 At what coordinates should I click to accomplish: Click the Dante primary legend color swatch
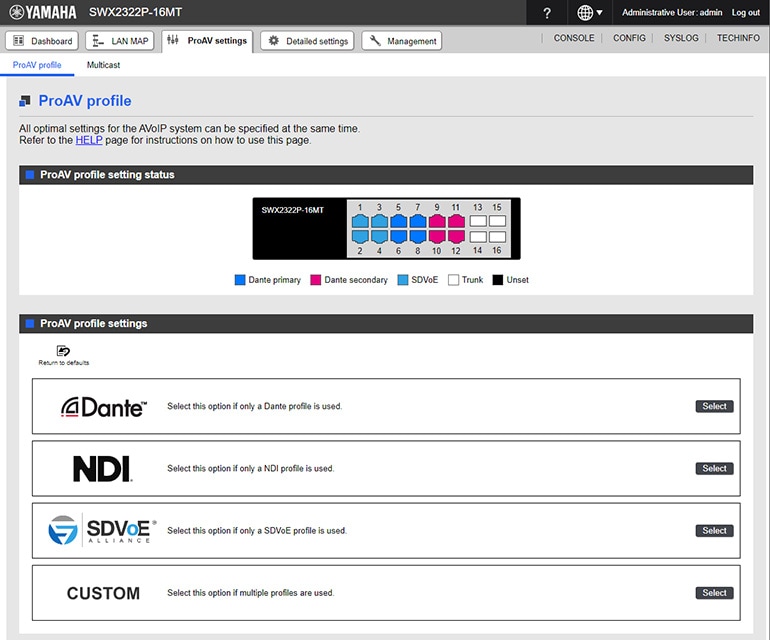(238, 280)
